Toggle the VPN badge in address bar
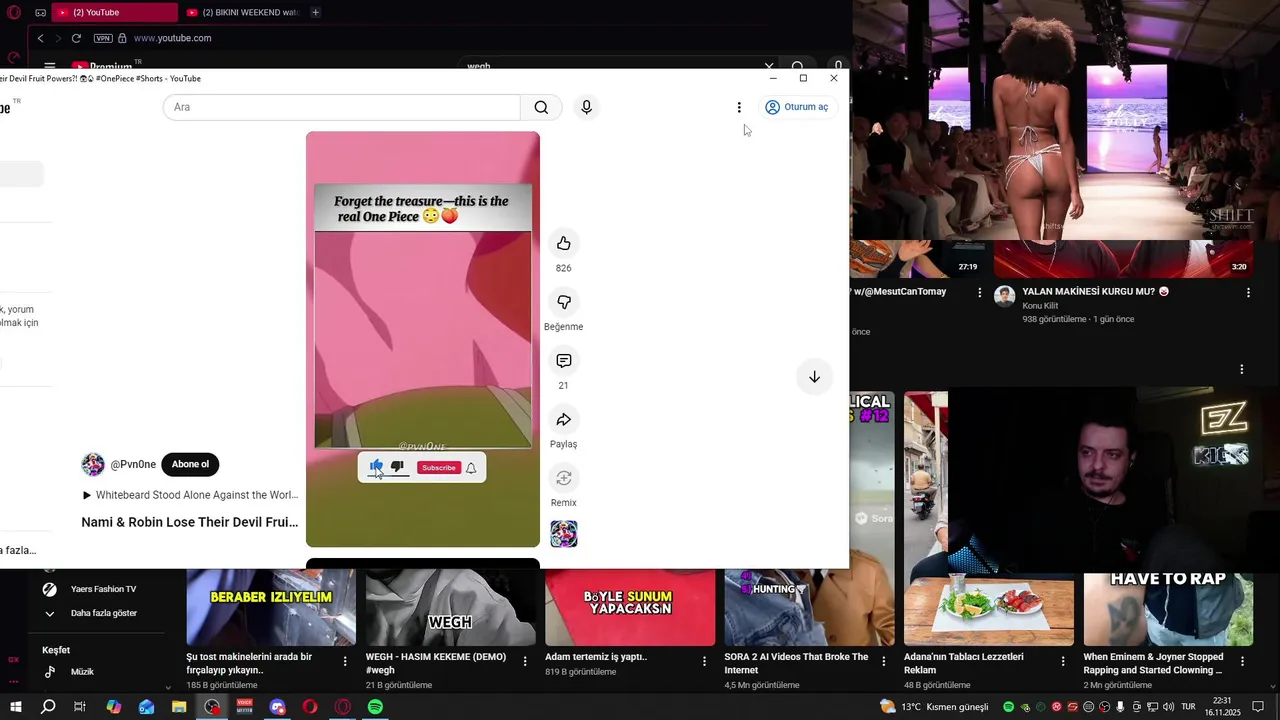This screenshot has height=720, width=1280. 103,38
